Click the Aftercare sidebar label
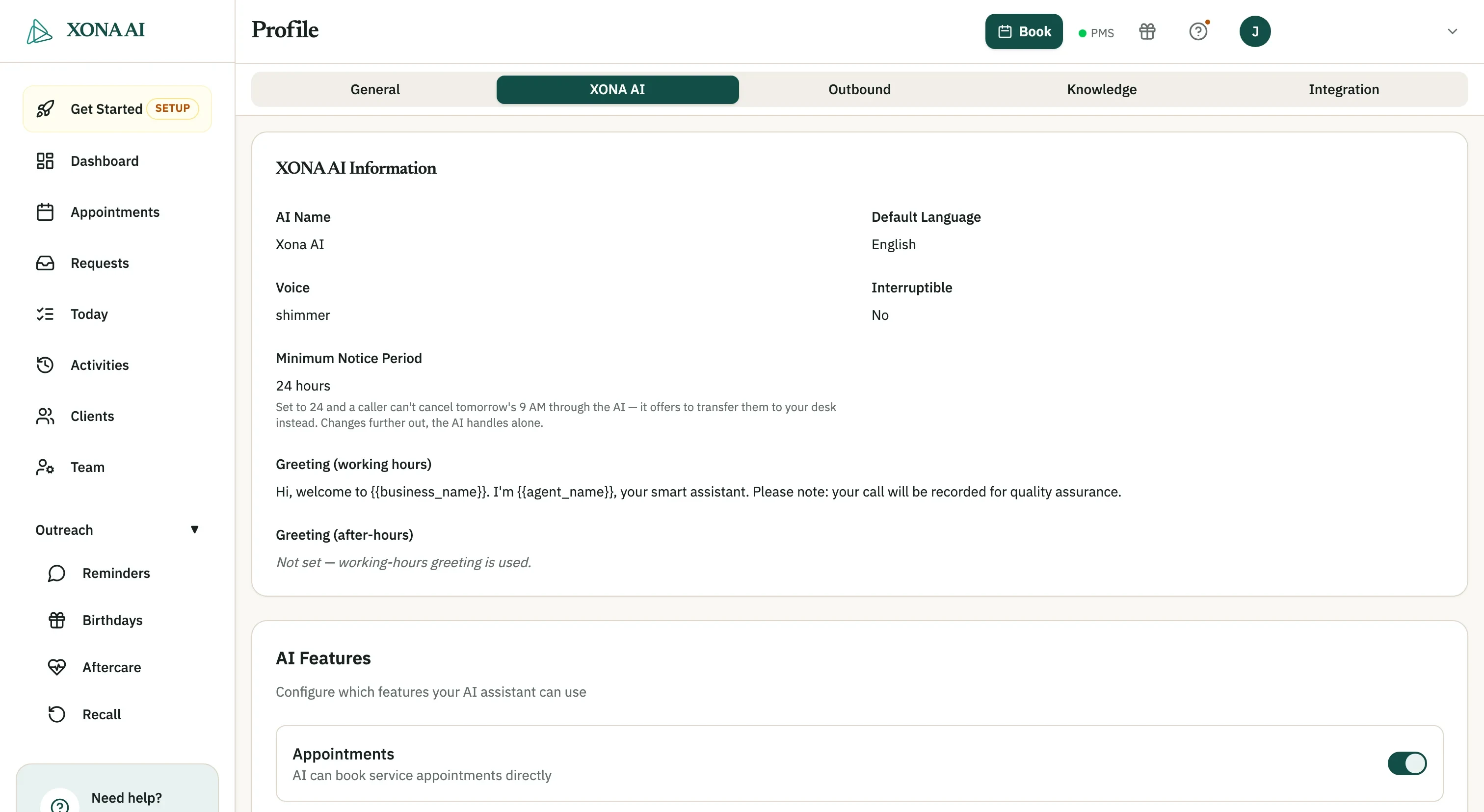 point(112,667)
